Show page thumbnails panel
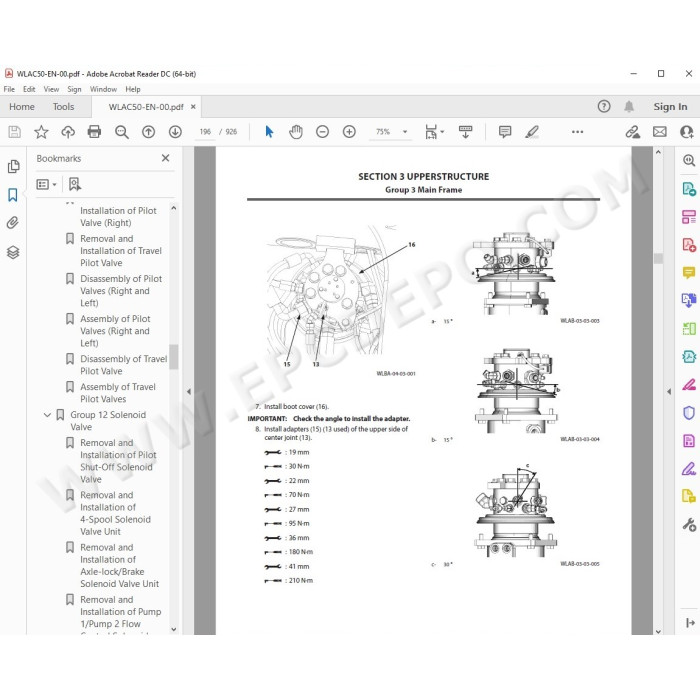This screenshot has height=700, width=700. 13,166
